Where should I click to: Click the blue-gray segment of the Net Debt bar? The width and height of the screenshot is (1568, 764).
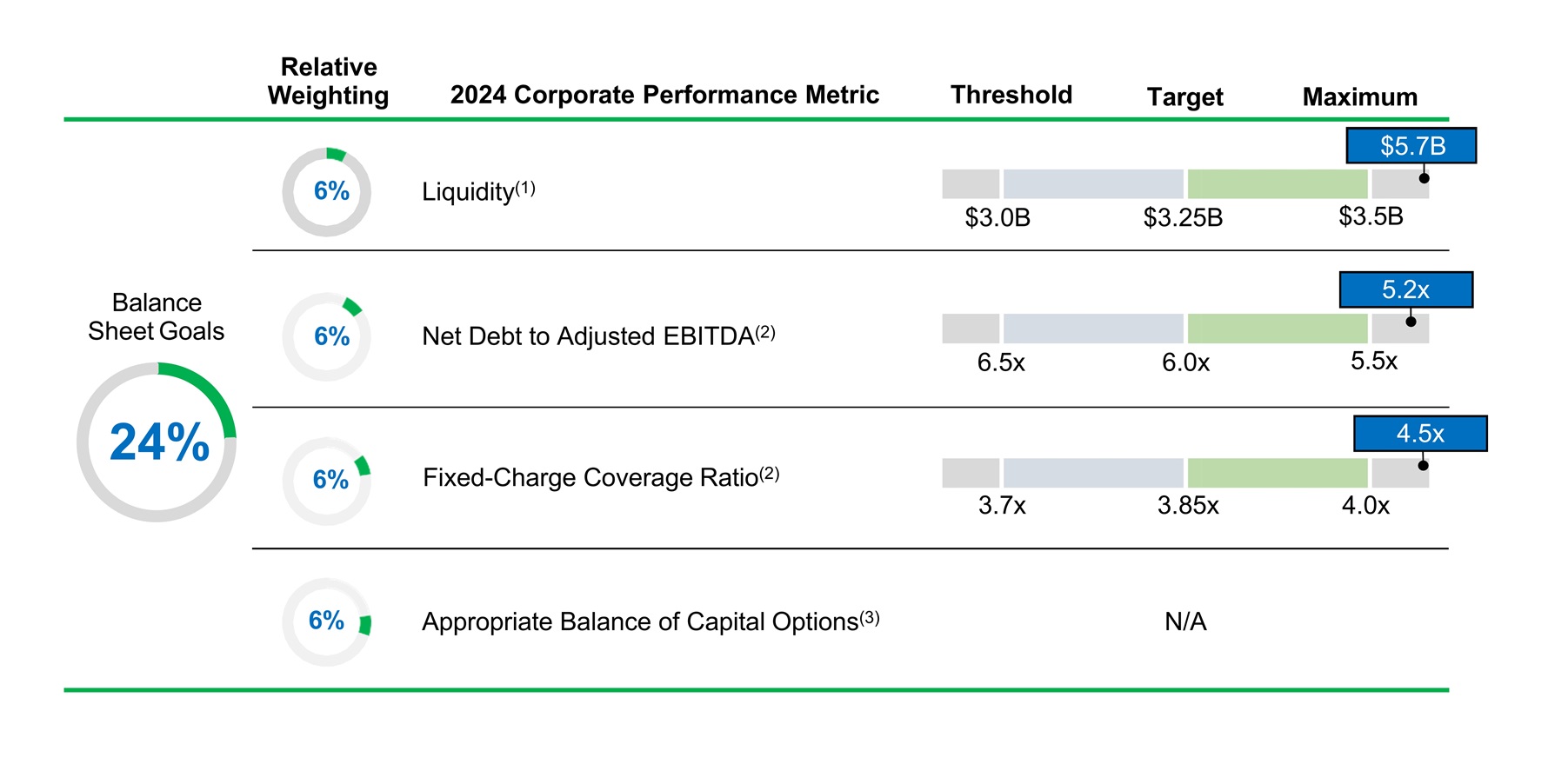point(1092,329)
